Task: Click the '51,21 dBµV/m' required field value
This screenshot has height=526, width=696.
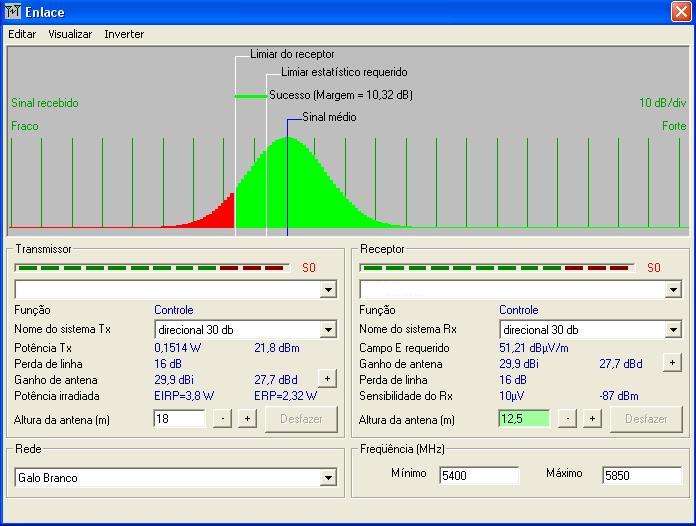Action: [534, 348]
